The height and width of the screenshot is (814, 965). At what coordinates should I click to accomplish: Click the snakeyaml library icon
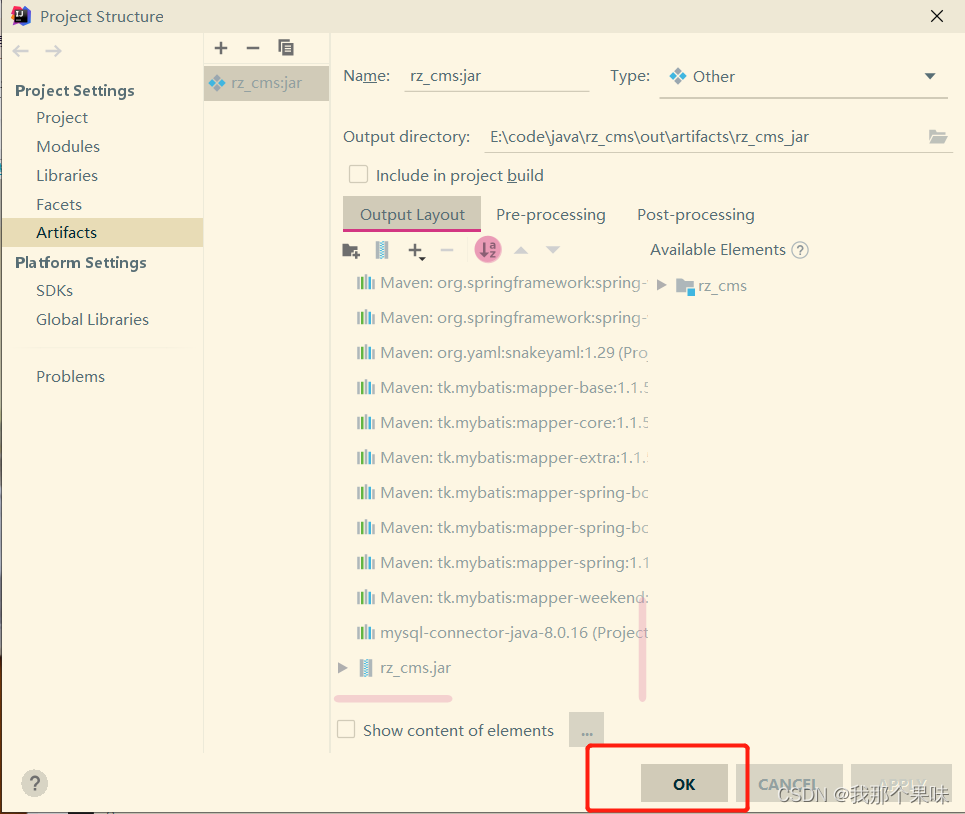click(366, 353)
